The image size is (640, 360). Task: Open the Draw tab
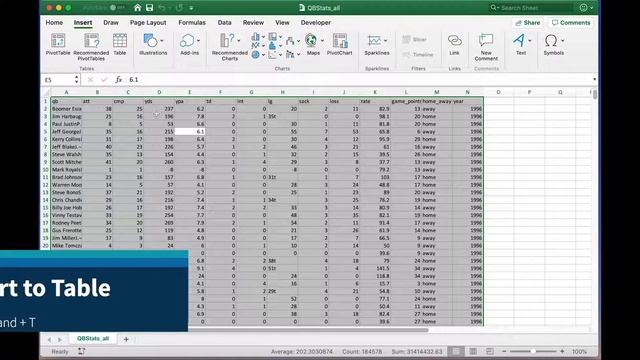click(111, 23)
